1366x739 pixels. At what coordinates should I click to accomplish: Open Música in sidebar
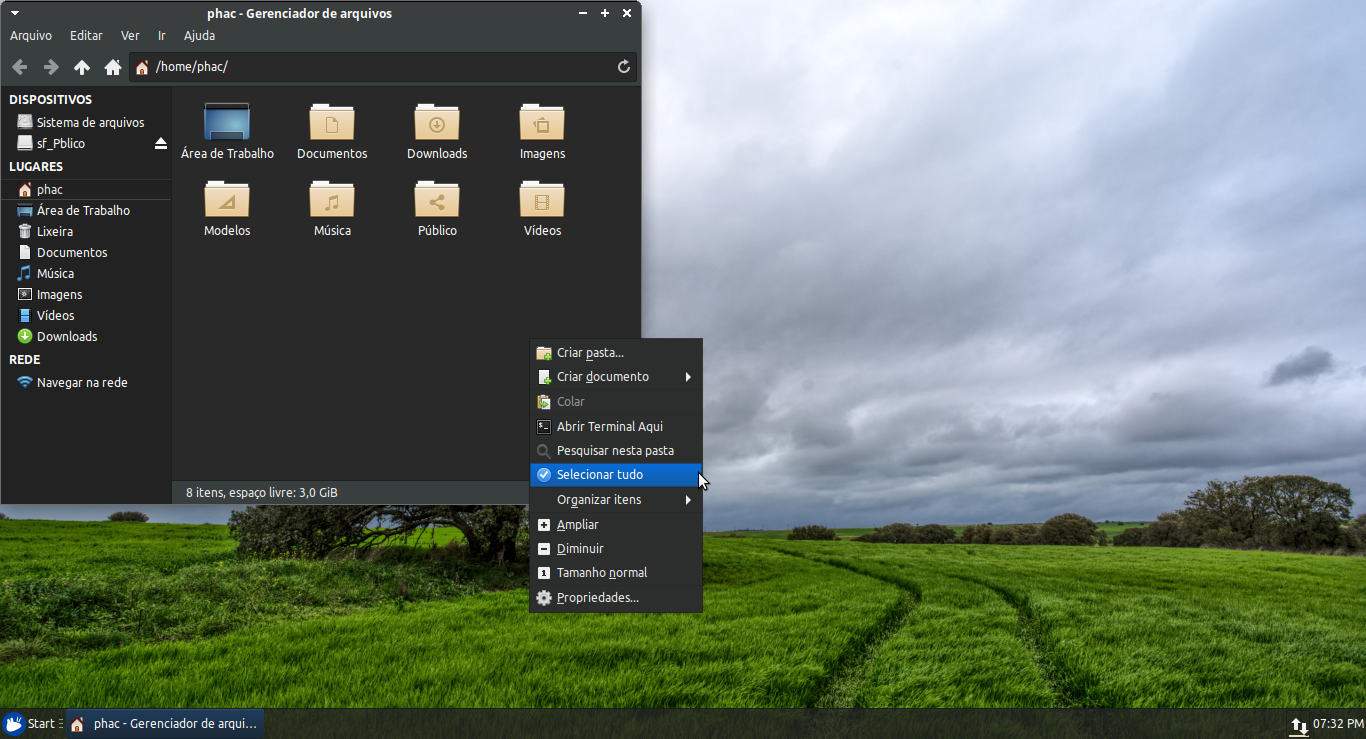pyautogui.click(x=86, y=273)
